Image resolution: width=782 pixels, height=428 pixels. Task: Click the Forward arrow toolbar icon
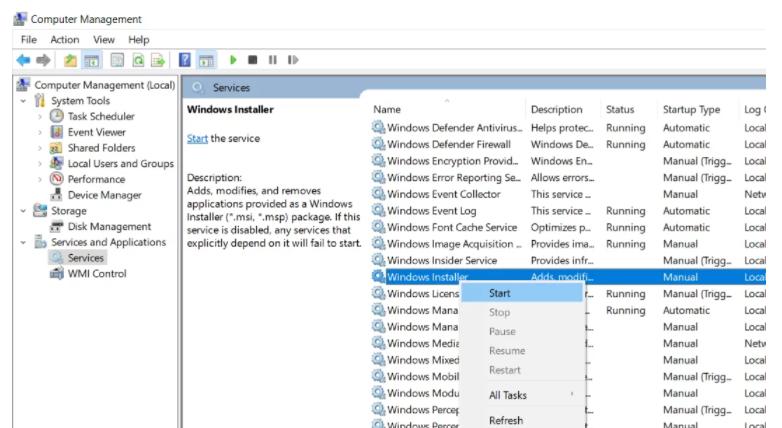pyautogui.click(x=43, y=60)
